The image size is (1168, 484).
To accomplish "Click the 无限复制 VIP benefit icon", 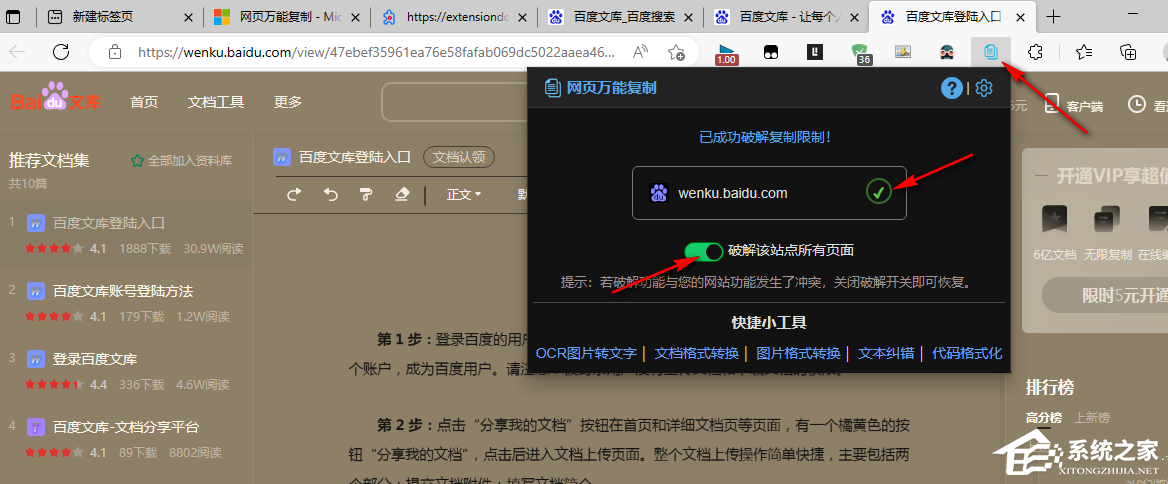I will [1106, 219].
